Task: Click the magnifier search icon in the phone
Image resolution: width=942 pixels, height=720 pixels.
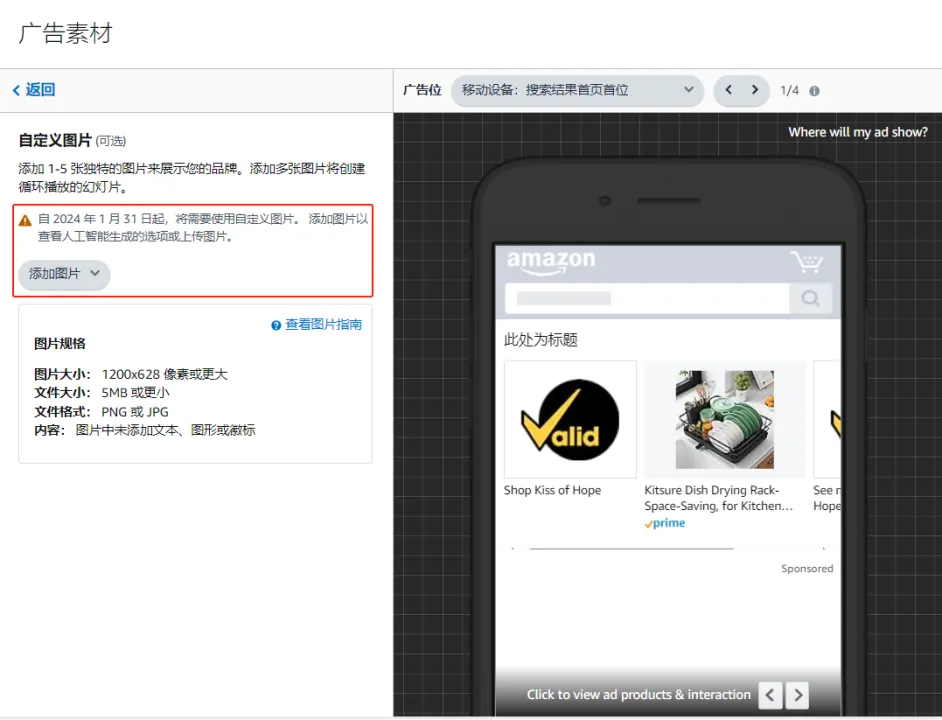Action: pos(810,298)
